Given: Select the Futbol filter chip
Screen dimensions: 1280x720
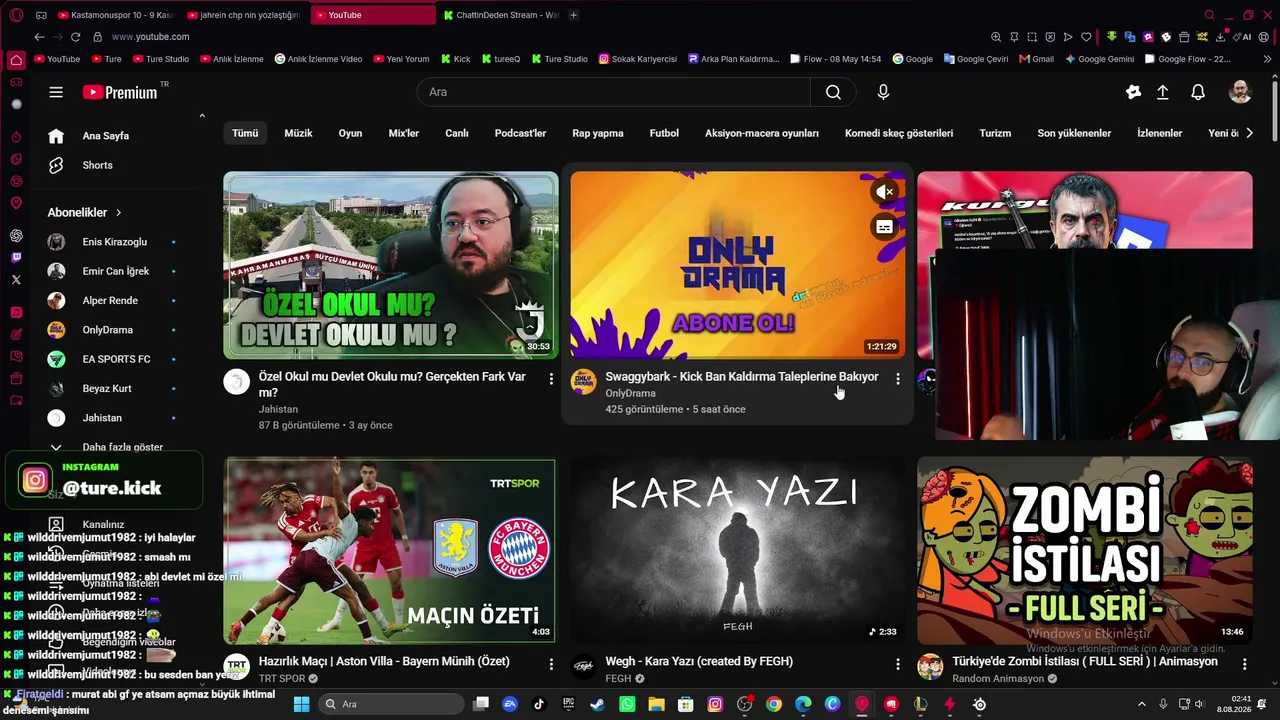Looking at the screenshot, I should pos(664,133).
